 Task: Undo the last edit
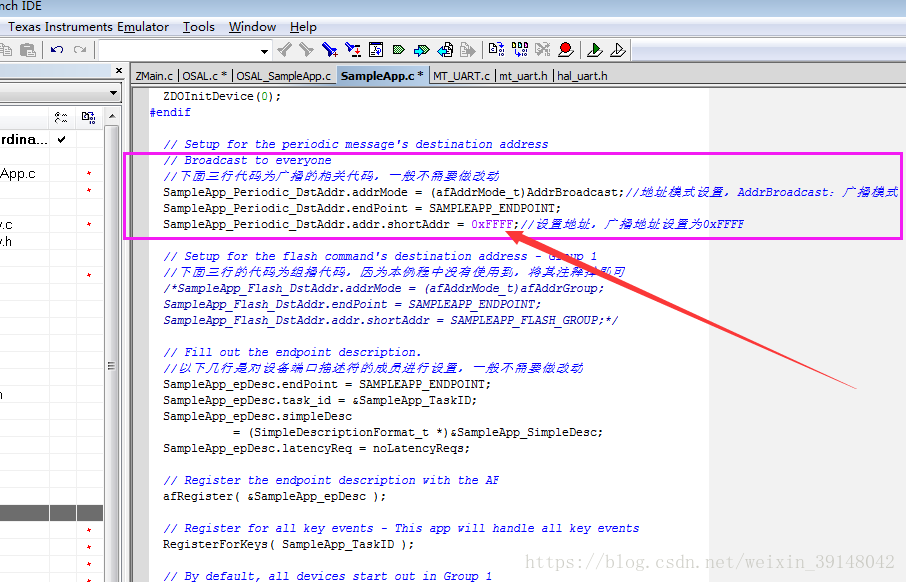click(57, 50)
